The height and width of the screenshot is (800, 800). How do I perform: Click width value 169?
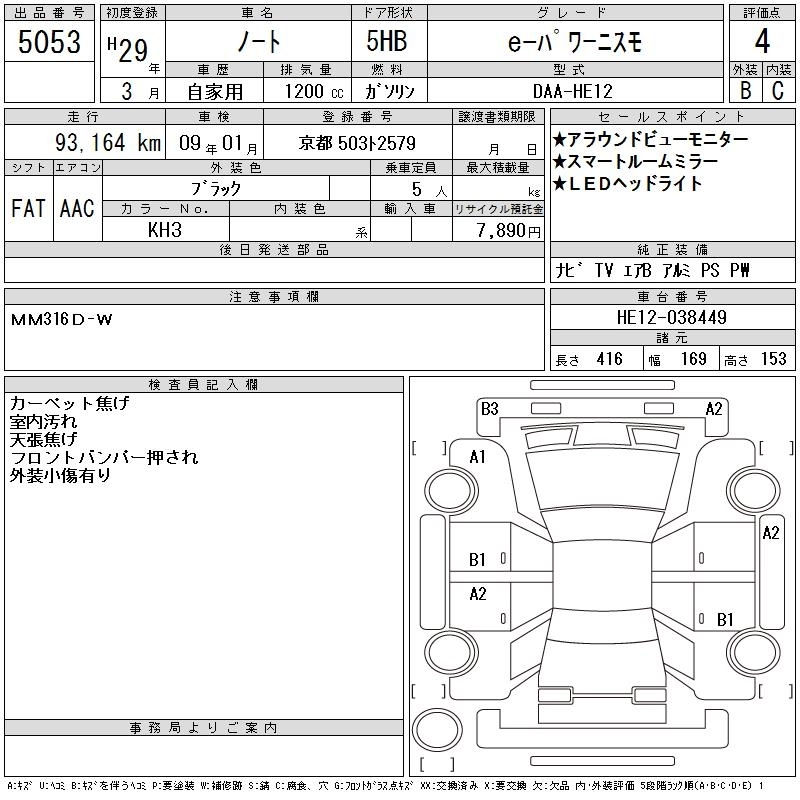point(693,359)
